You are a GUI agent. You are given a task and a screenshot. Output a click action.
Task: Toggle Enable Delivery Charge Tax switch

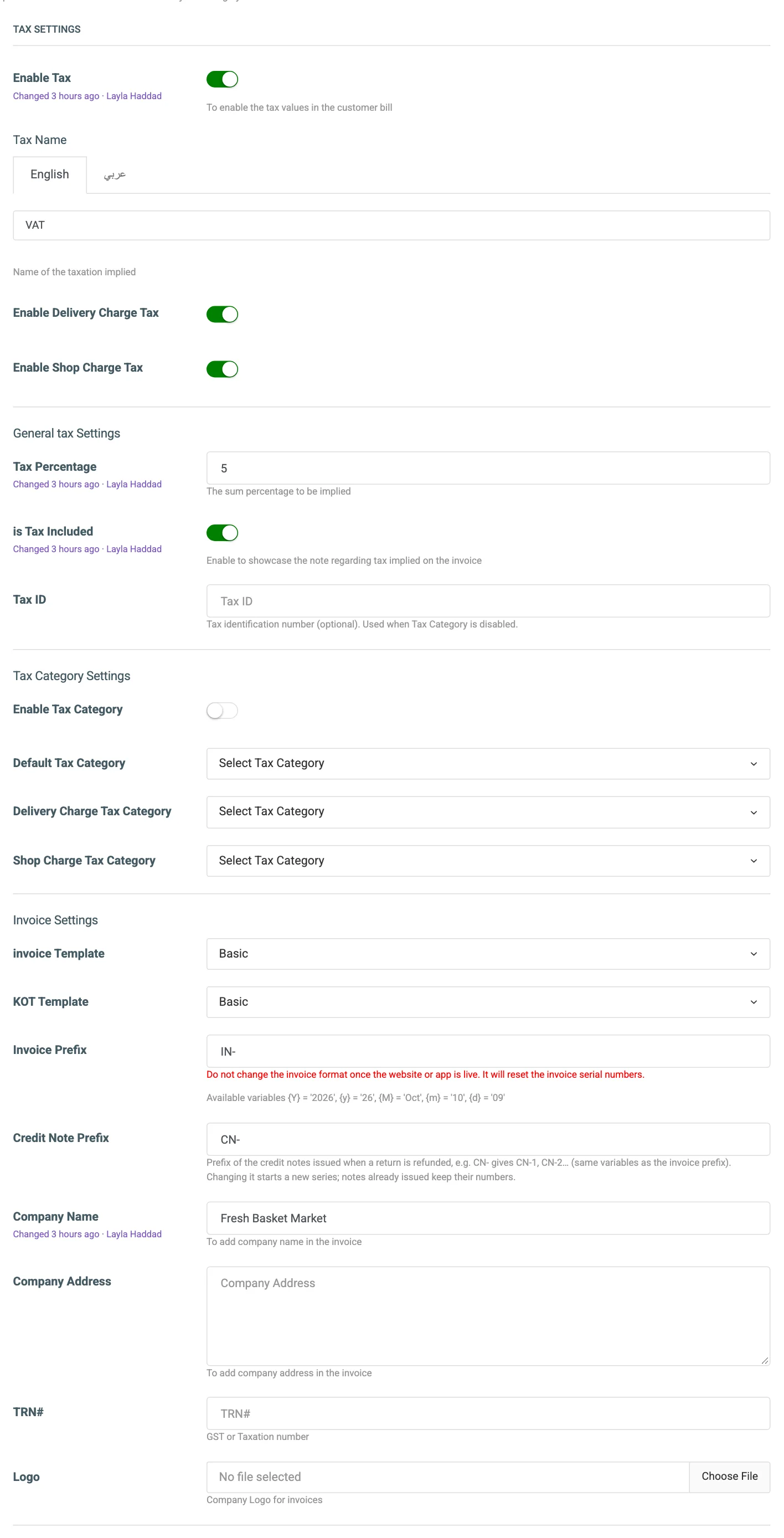pos(222,314)
